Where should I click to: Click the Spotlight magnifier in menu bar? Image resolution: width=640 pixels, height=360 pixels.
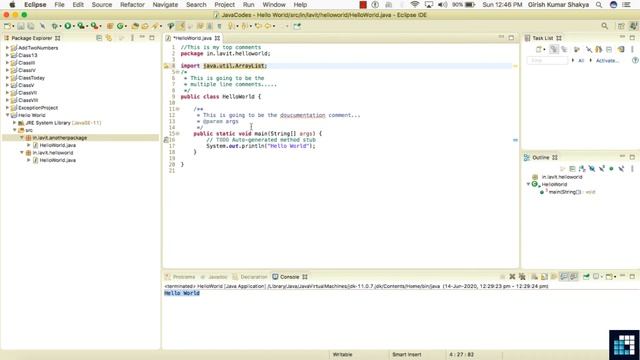click(599, 5)
